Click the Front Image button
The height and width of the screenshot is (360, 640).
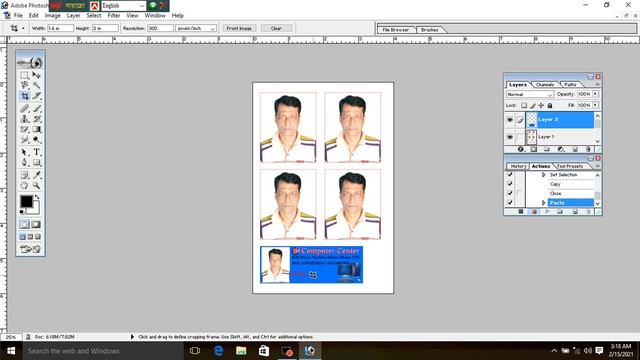point(239,28)
